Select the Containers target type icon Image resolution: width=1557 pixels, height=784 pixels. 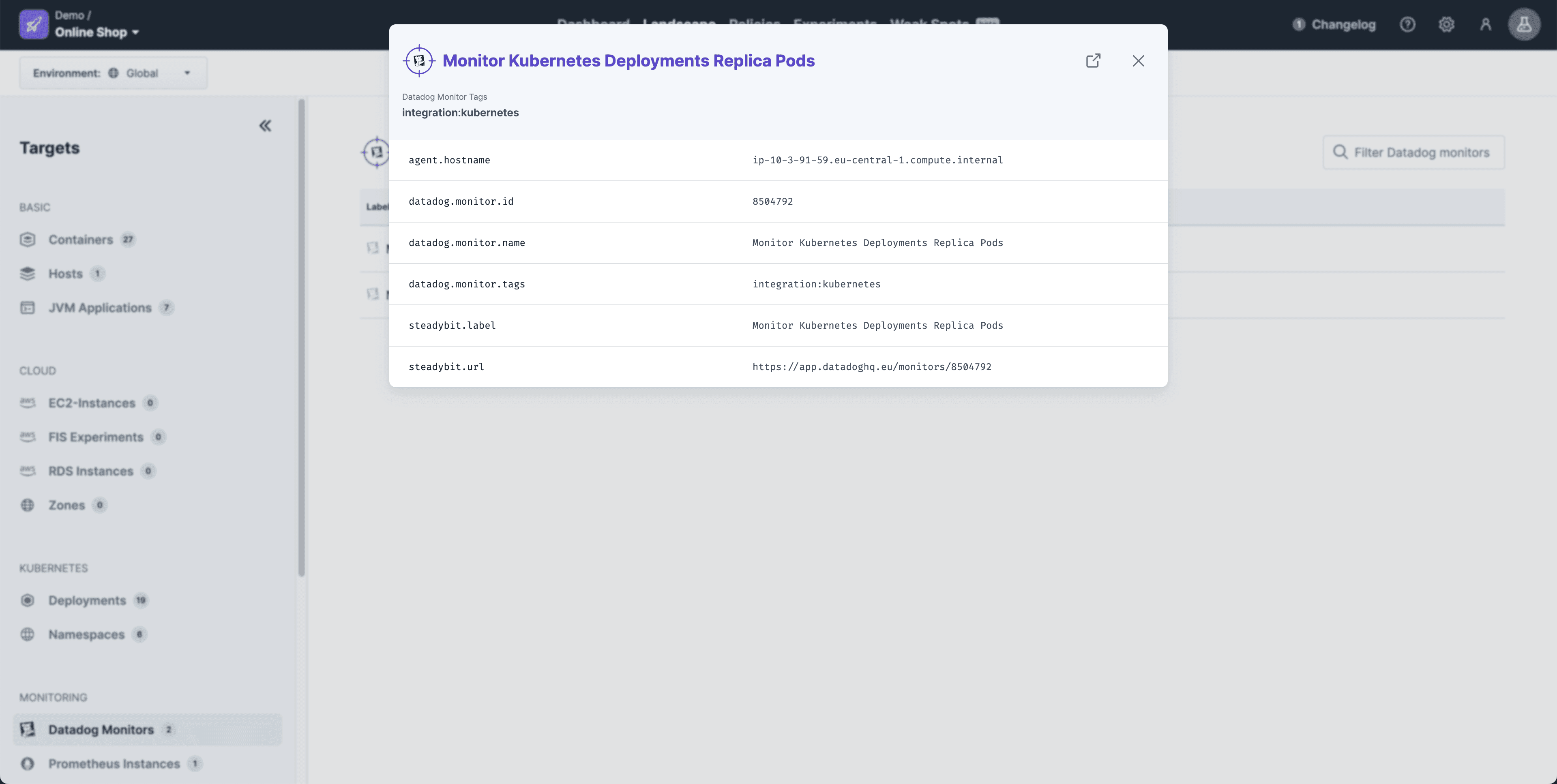pyautogui.click(x=28, y=239)
